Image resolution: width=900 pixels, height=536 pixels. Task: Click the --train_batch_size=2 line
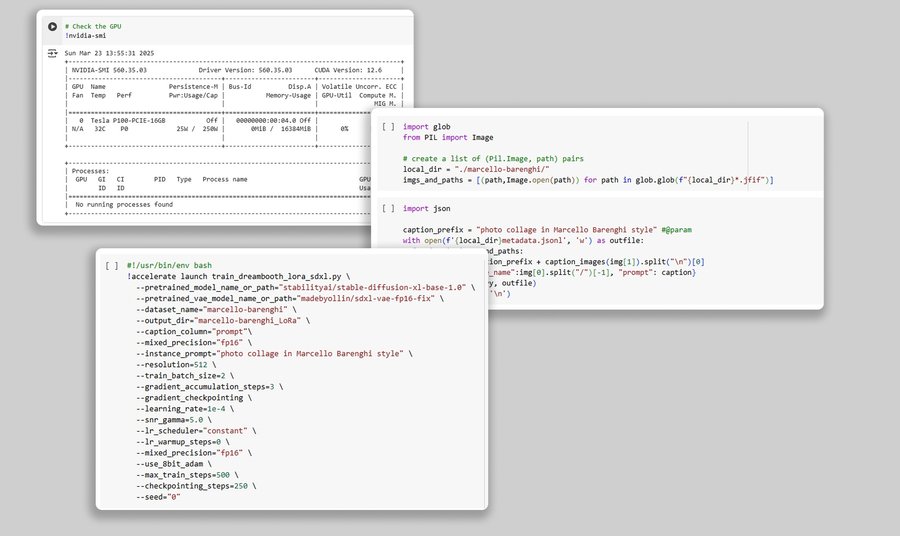pos(185,376)
